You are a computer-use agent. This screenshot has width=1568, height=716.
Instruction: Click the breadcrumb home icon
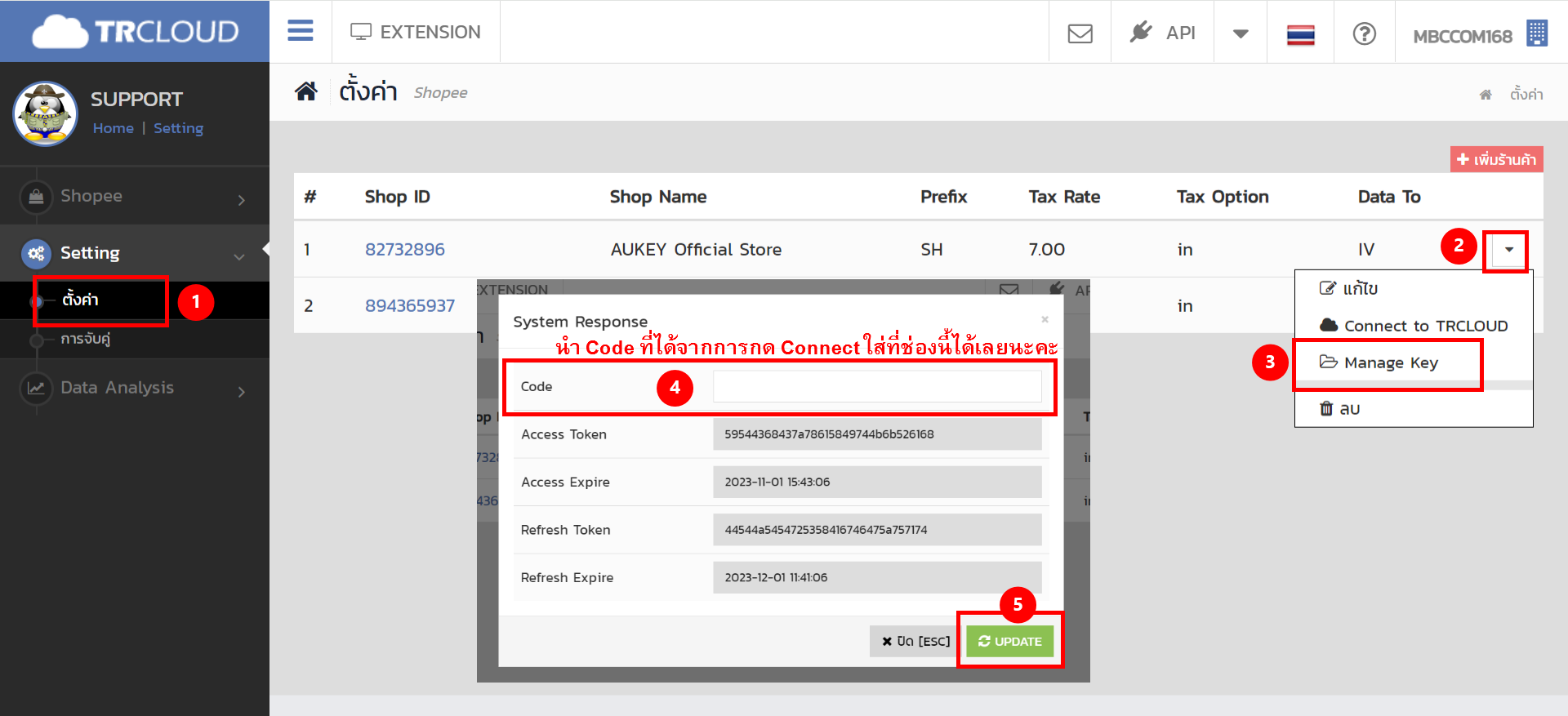[1486, 95]
